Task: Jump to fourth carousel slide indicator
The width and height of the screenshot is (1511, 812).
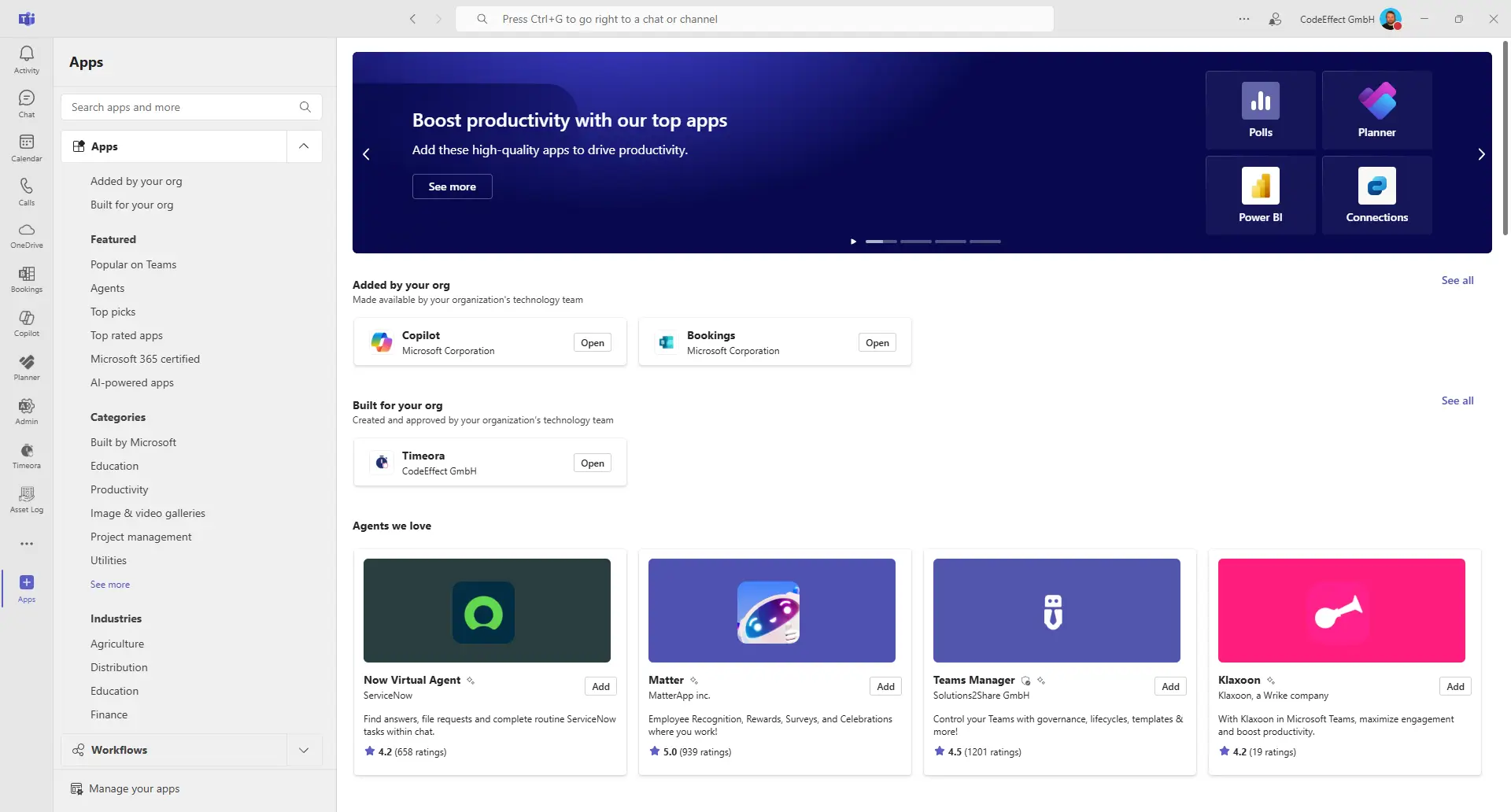Action: [x=985, y=242]
